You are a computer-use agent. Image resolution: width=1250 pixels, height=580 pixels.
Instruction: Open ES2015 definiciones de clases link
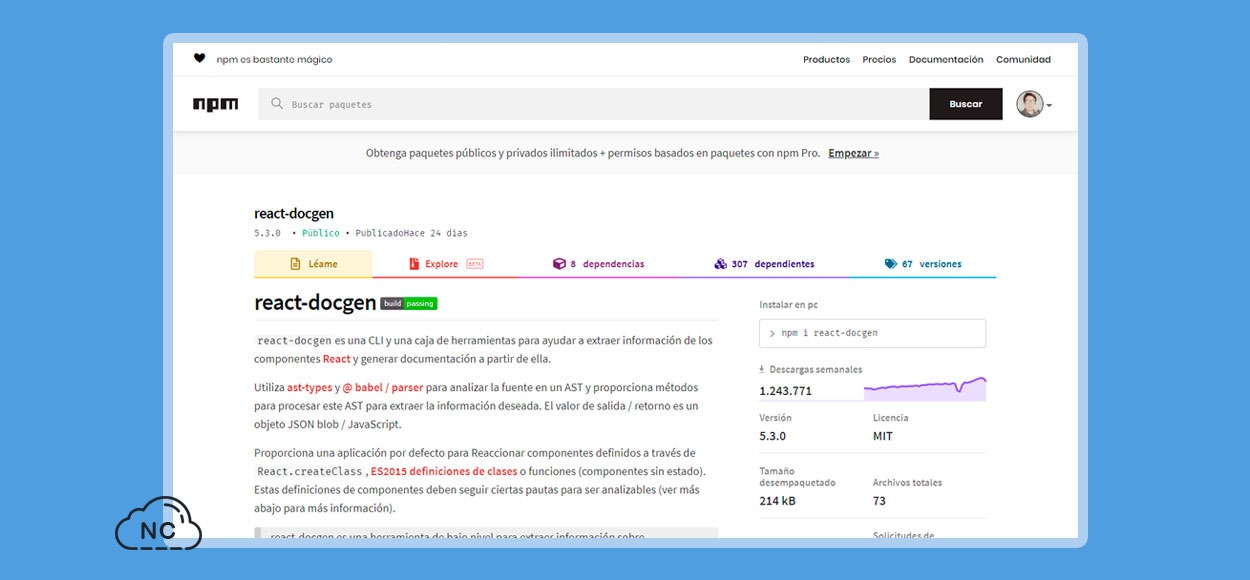coord(442,471)
